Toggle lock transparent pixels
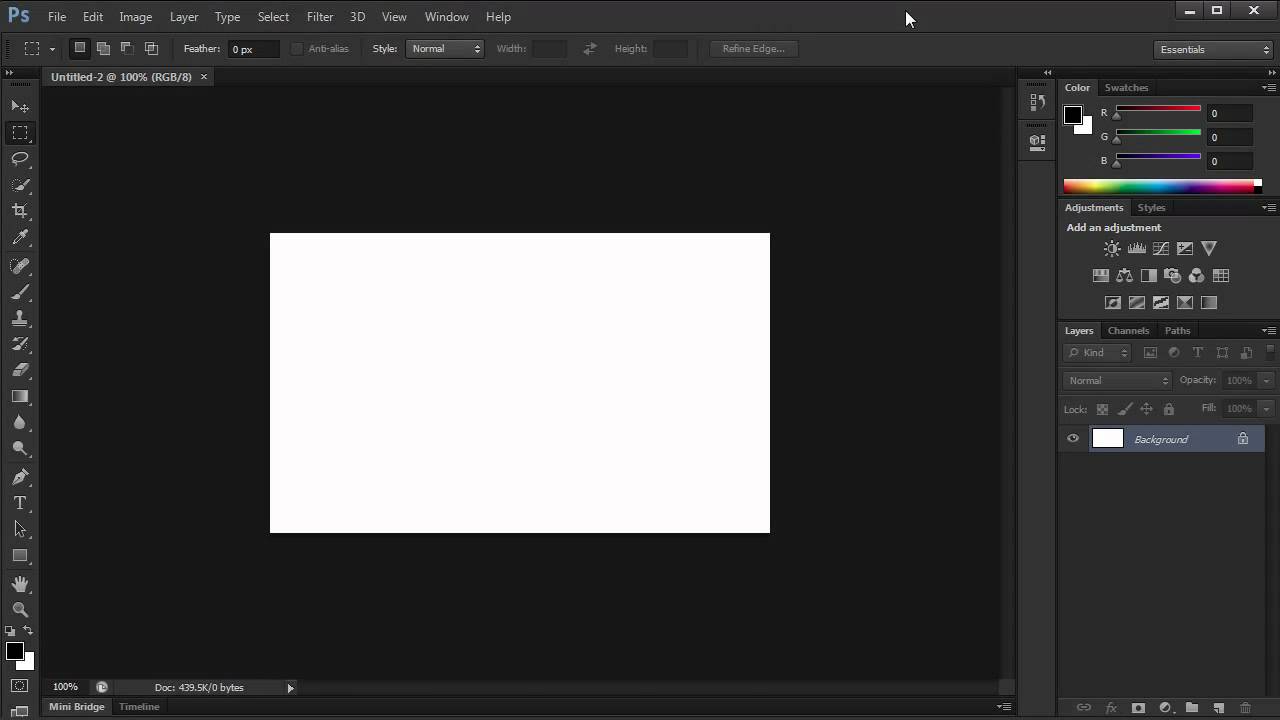Viewport: 1280px width, 720px height. coord(1102,409)
